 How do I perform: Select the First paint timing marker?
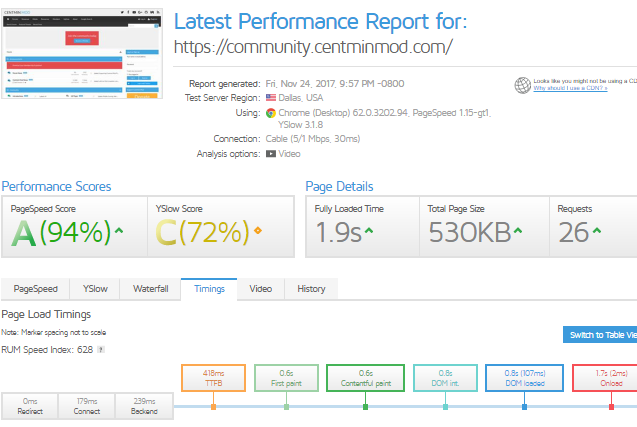point(286,378)
